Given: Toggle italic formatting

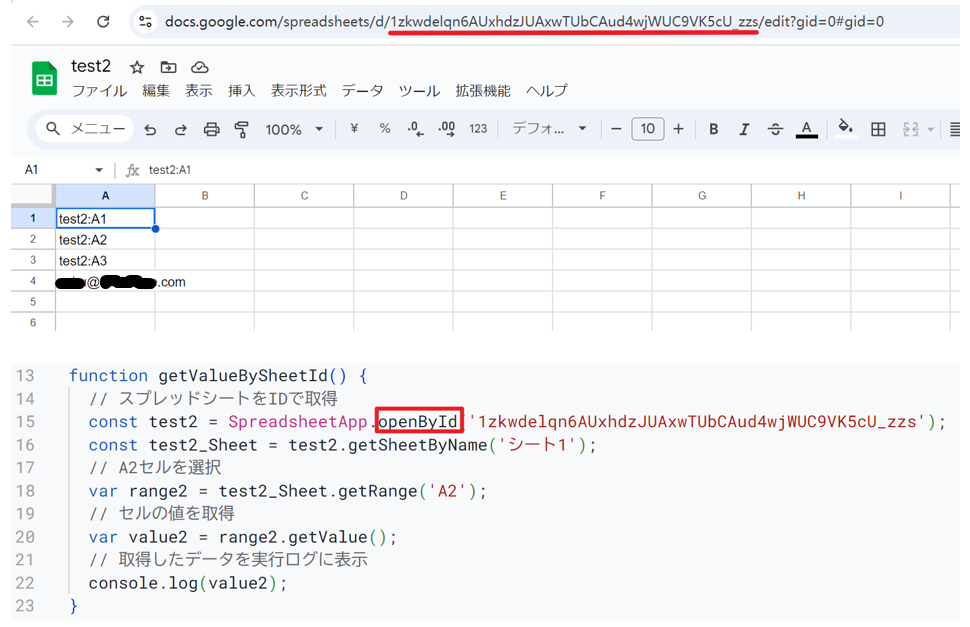Looking at the screenshot, I should (x=744, y=129).
